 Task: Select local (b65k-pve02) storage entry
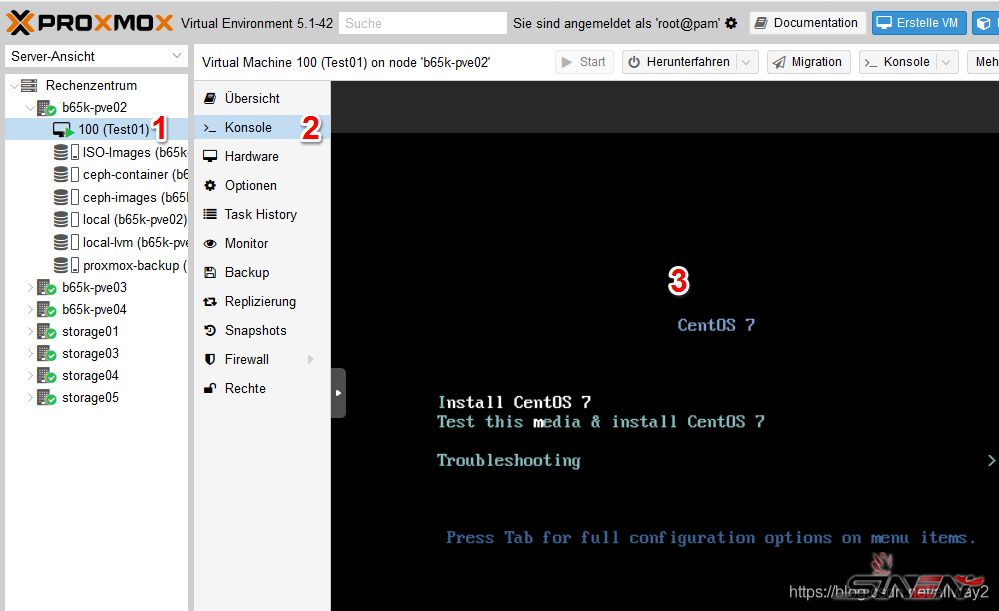click(96, 220)
